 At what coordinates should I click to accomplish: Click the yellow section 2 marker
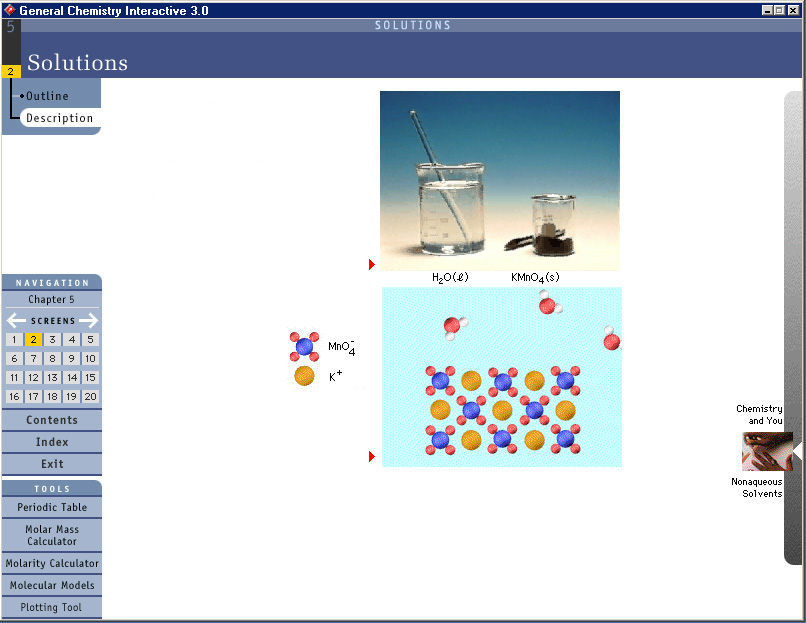[11, 72]
